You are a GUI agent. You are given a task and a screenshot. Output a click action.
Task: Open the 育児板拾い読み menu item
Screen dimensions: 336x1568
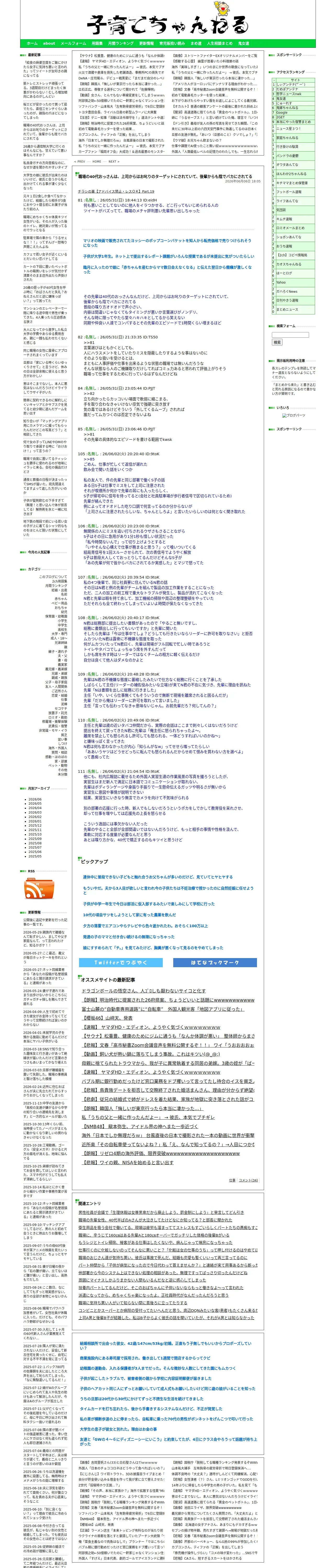click(172, 44)
